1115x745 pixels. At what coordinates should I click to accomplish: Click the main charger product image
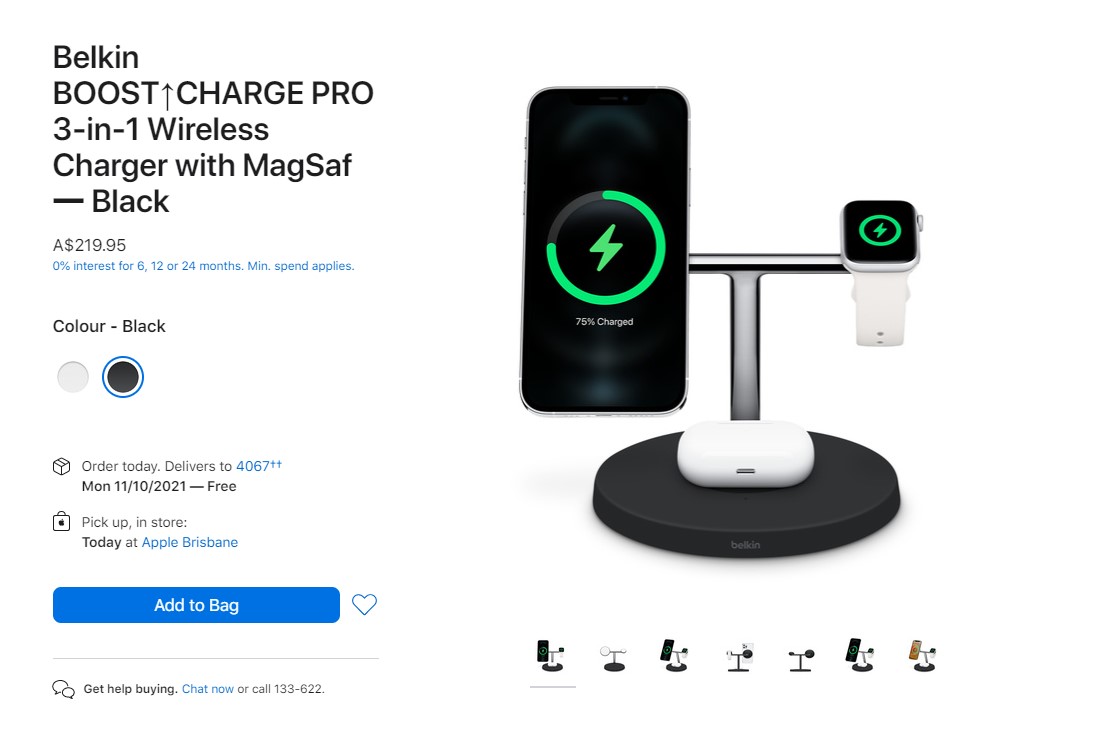721,322
